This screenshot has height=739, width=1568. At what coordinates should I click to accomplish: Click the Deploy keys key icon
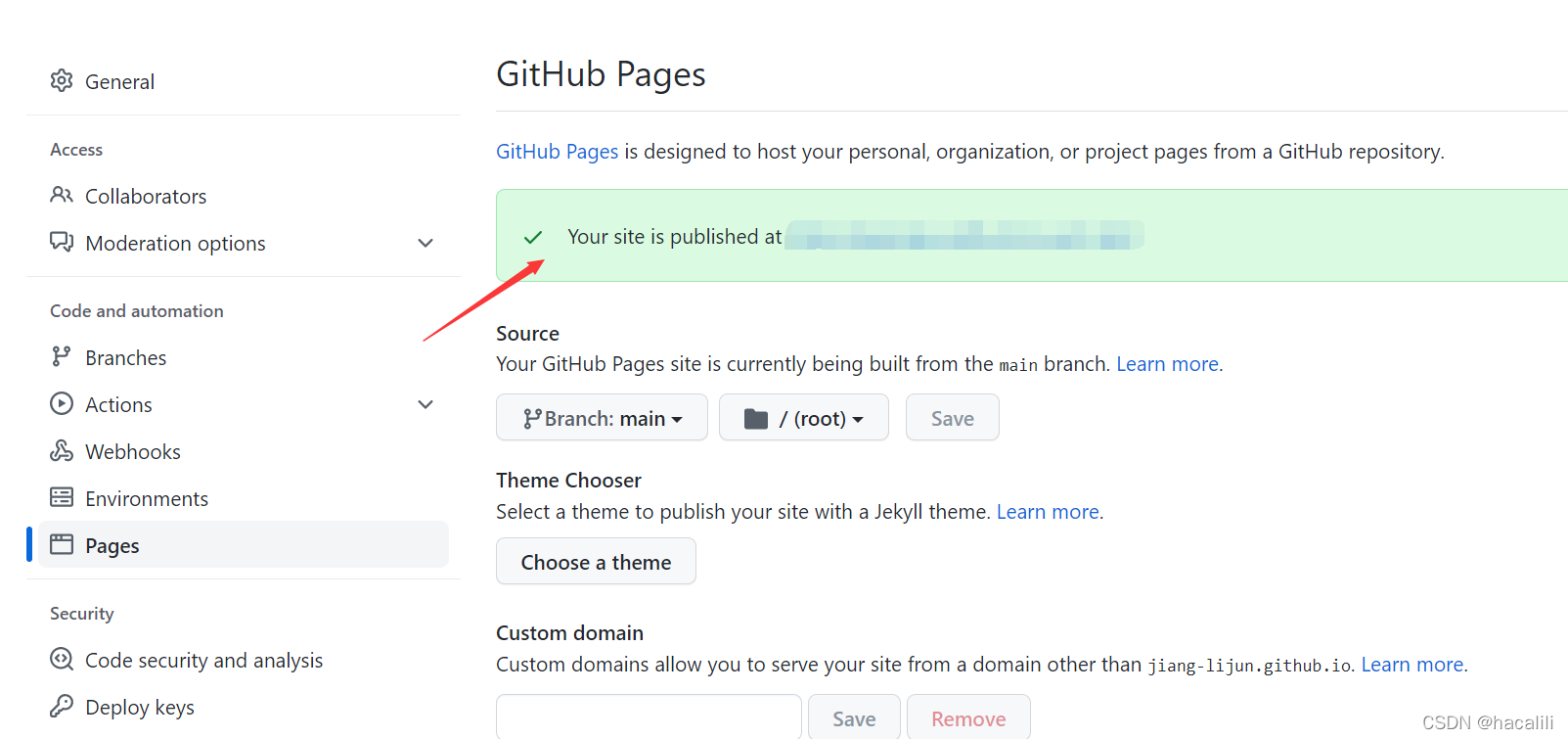[62, 706]
